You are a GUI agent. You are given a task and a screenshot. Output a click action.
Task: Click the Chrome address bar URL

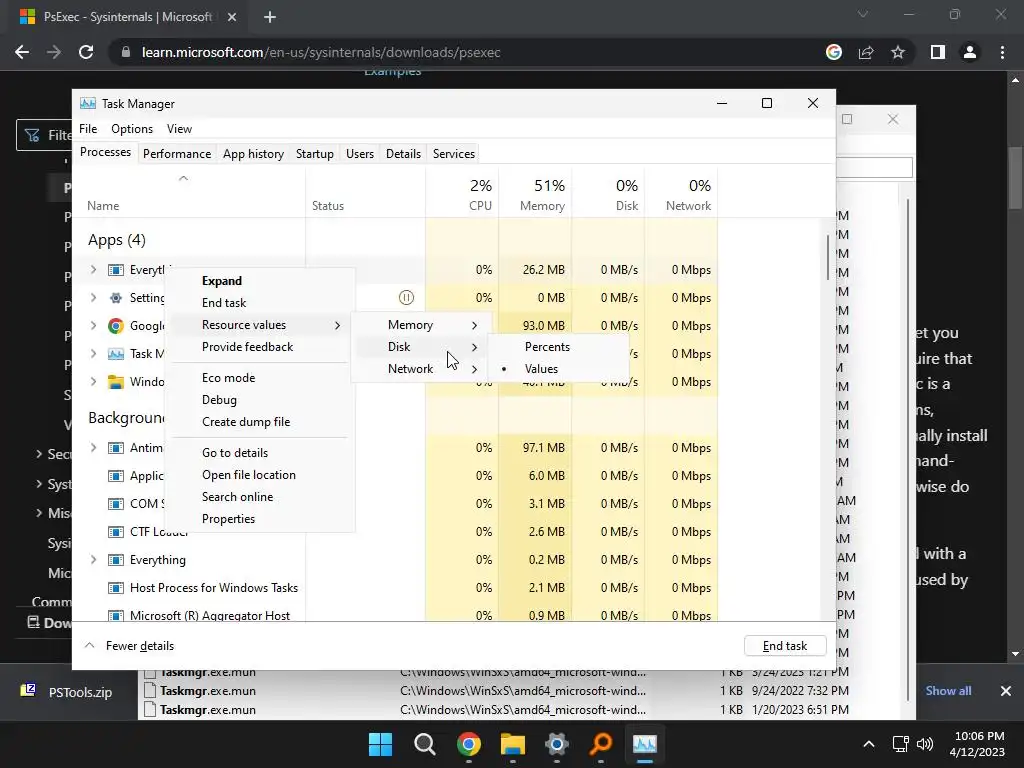[321, 52]
